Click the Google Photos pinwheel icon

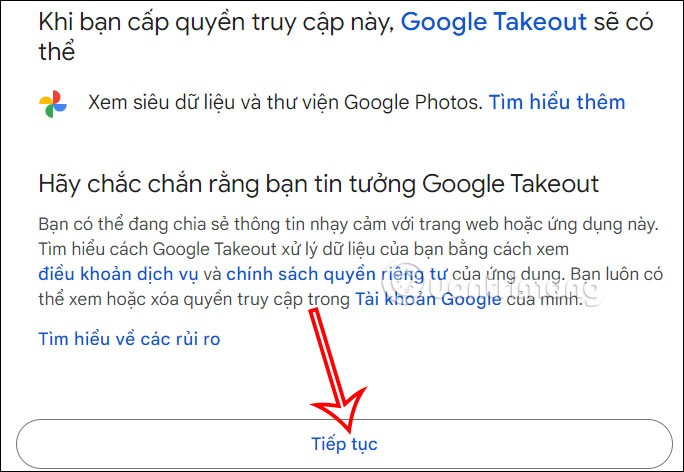[53, 104]
